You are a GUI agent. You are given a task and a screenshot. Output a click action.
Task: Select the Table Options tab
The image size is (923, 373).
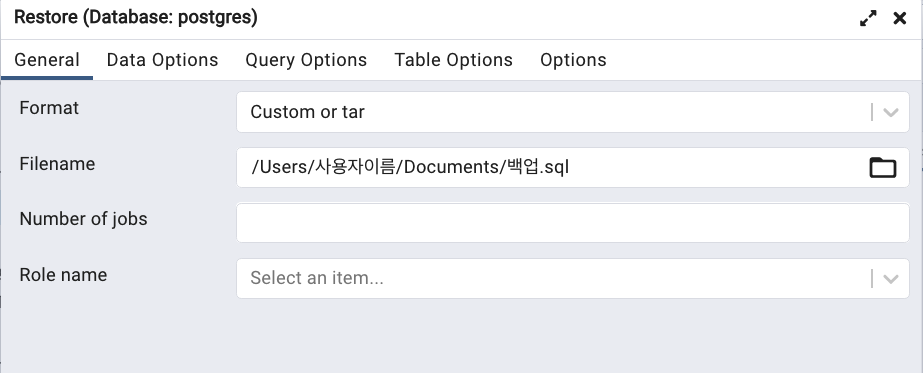tap(453, 60)
